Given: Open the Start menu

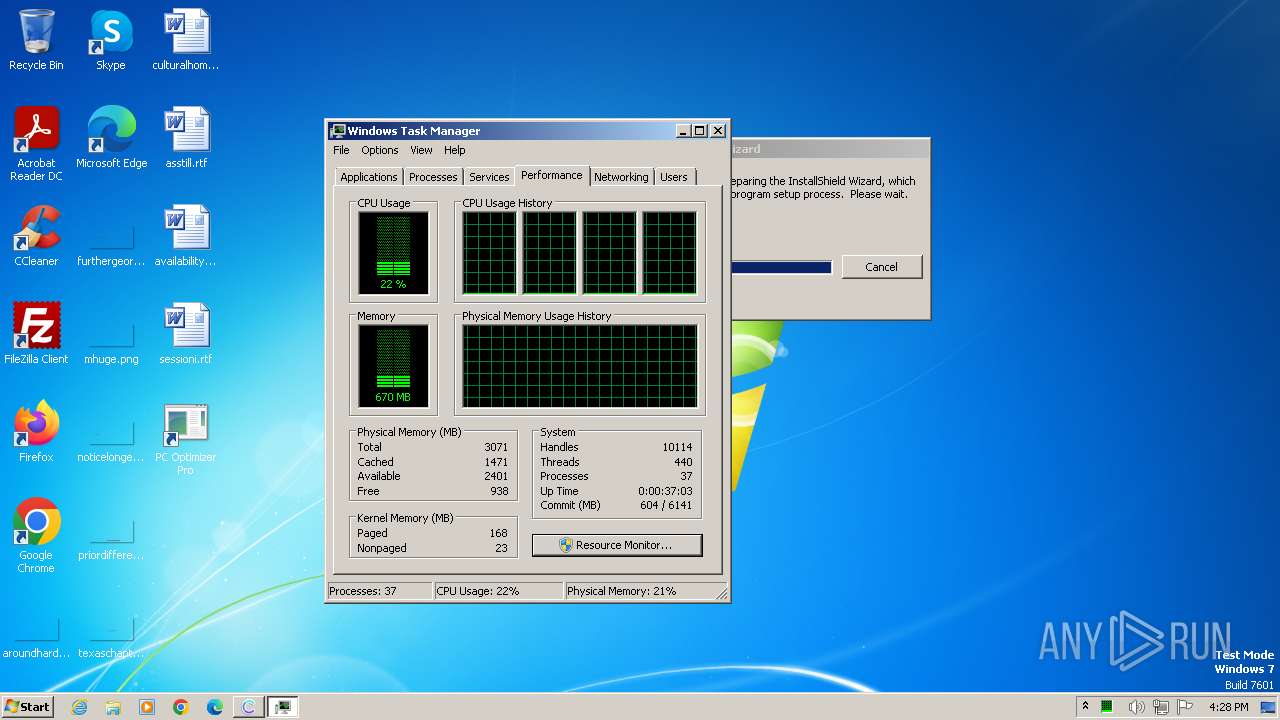Looking at the screenshot, I should click(28, 707).
